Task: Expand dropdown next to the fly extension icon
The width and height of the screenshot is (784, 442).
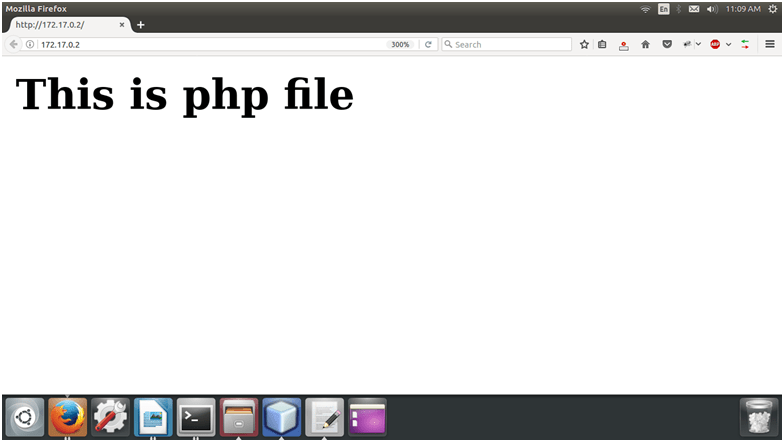Action: [x=698, y=44]
